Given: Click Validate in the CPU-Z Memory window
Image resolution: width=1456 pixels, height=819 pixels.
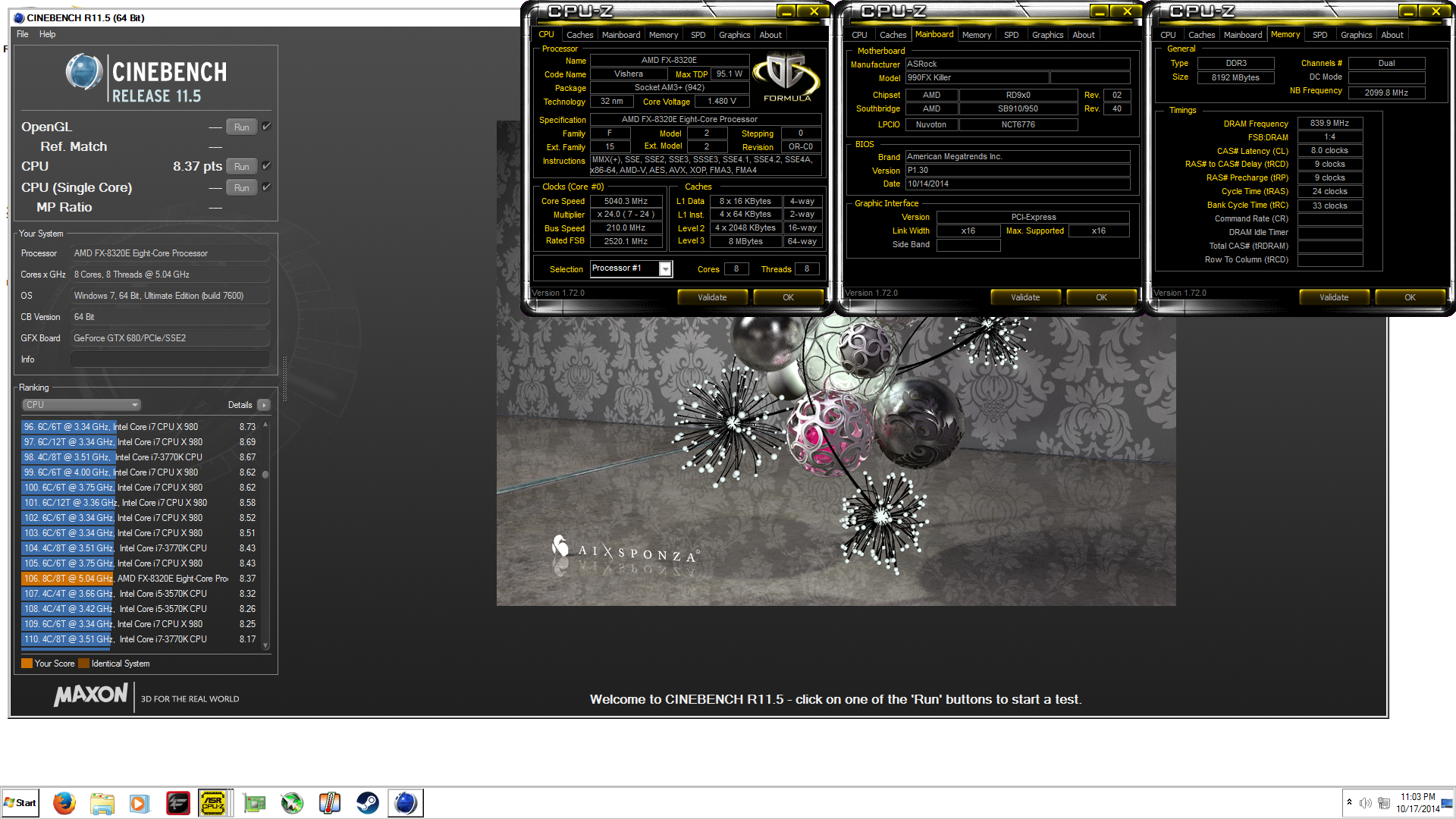Looking at the screenshot, I should tap(1334, 297).
